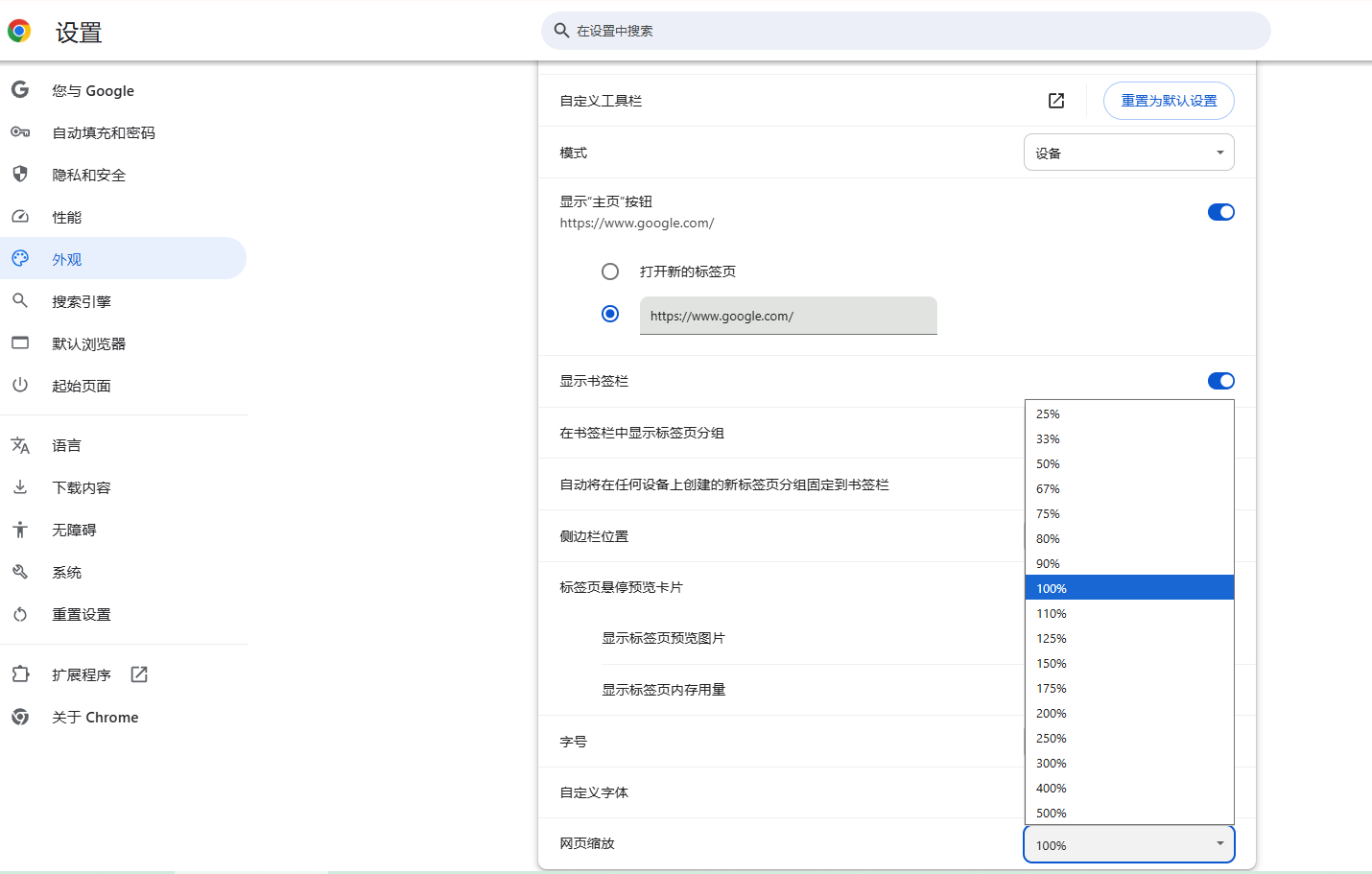This screenshot has height=874, width=1372.
Task: Open the 自定义工具栏 external link icon
Action: 1056,101
